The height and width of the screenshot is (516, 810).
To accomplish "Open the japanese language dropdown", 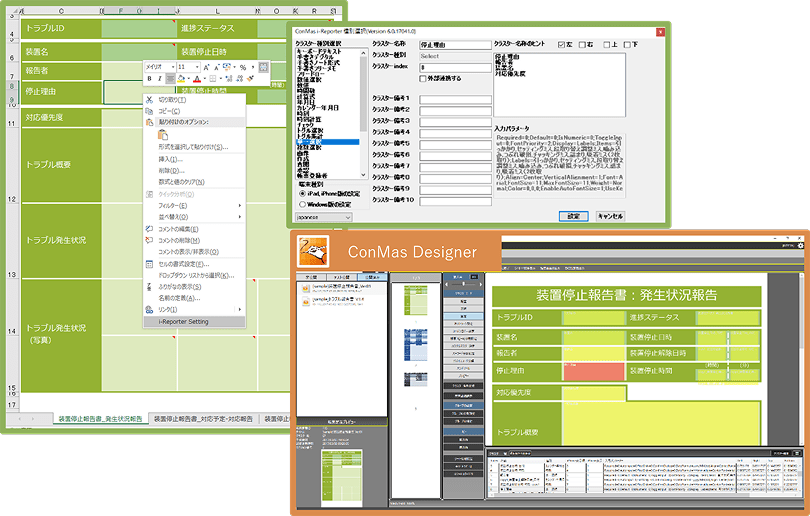I will [324, 217].
